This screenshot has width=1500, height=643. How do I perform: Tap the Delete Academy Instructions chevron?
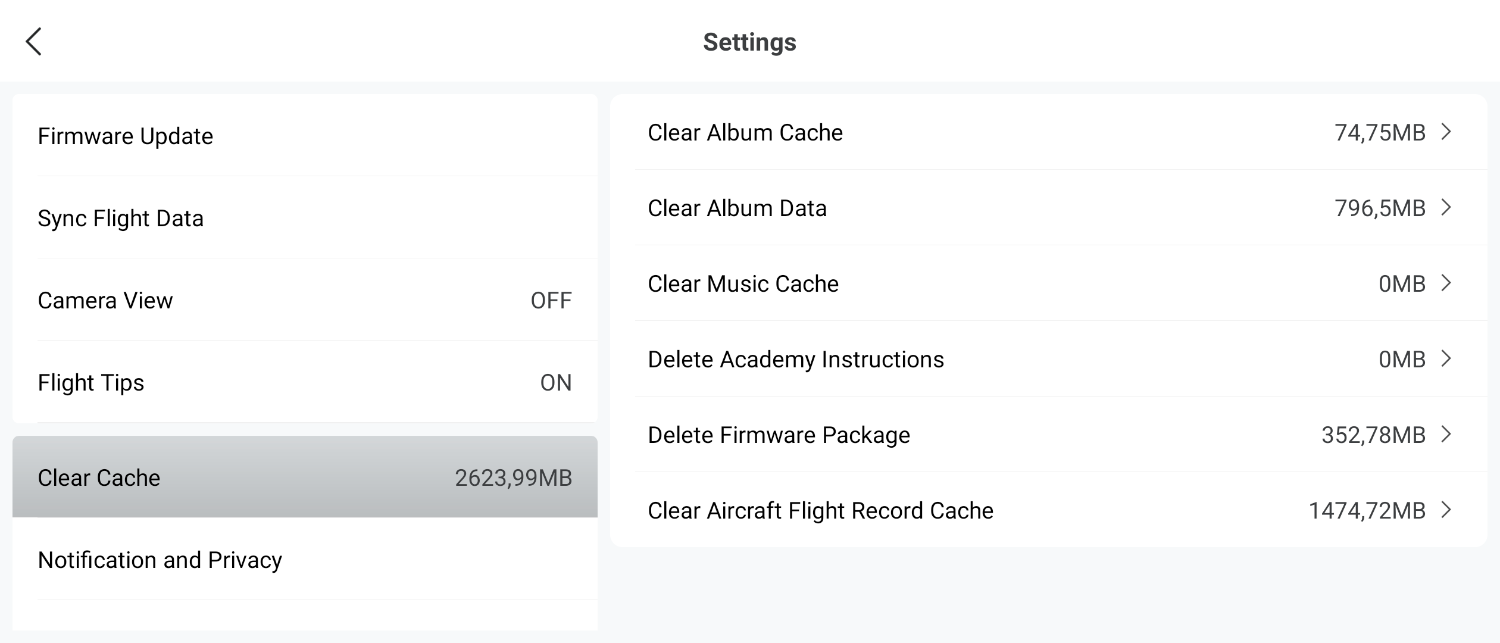pyautogui.click(x=1446, y=359)
